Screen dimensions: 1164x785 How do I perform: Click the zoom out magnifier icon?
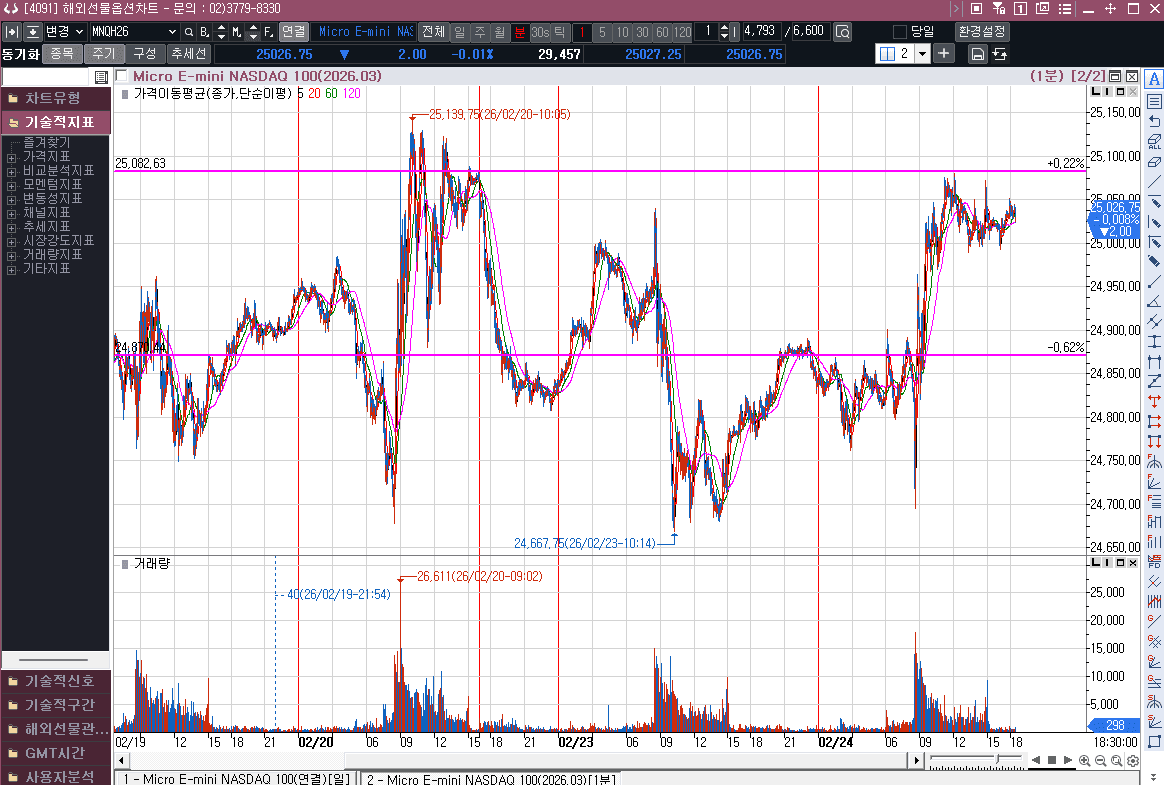pyautogui.click(x=1100, y=761)
